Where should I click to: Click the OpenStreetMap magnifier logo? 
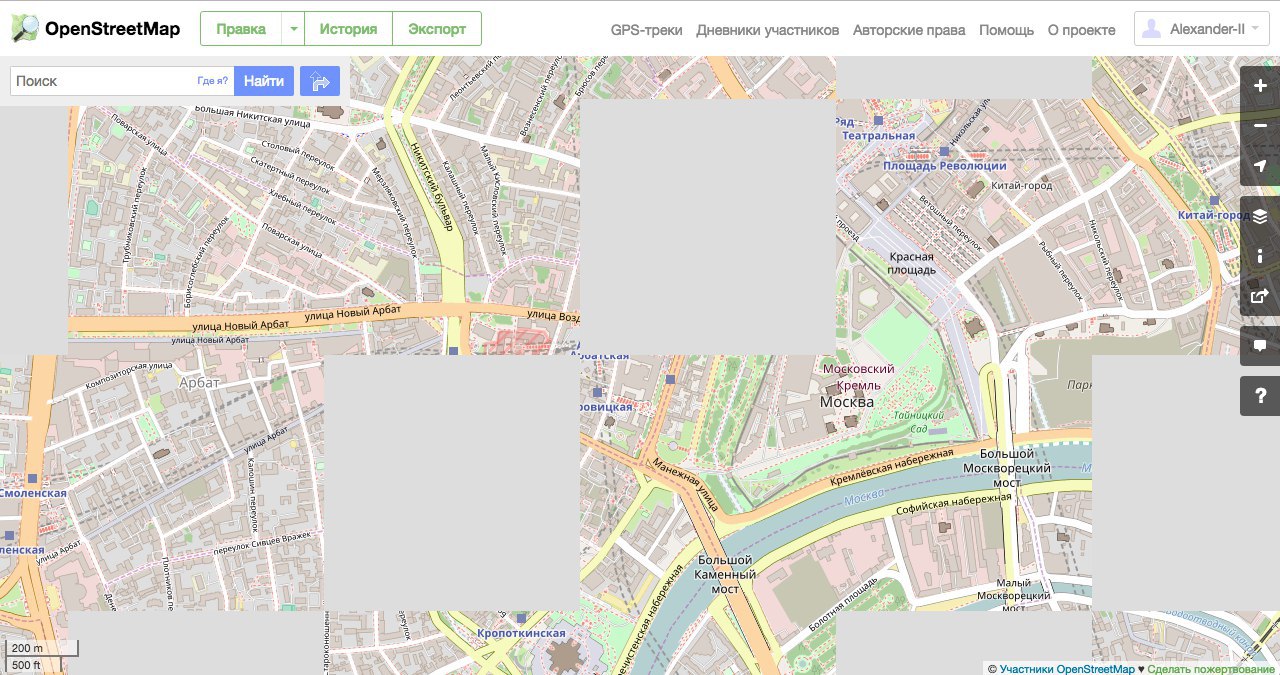coord(25,28)
